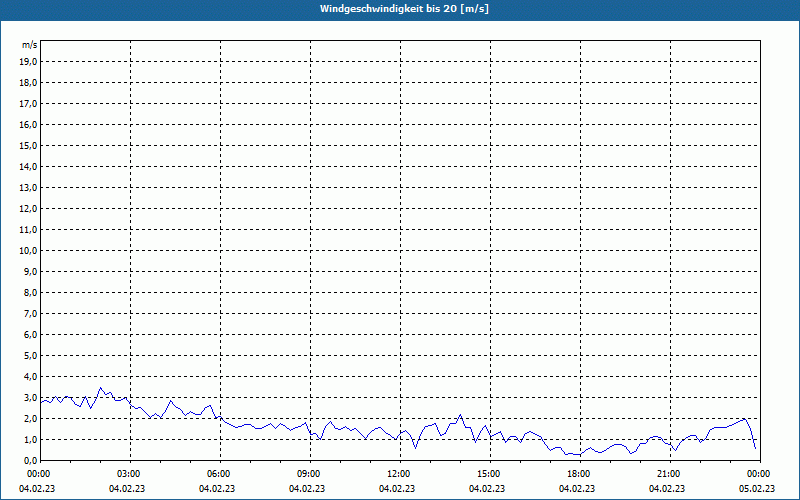Click the wind speed peak at 14:00
Image resolution: width=800 pixels, height=500 pixels.
(x=460, y=415)
